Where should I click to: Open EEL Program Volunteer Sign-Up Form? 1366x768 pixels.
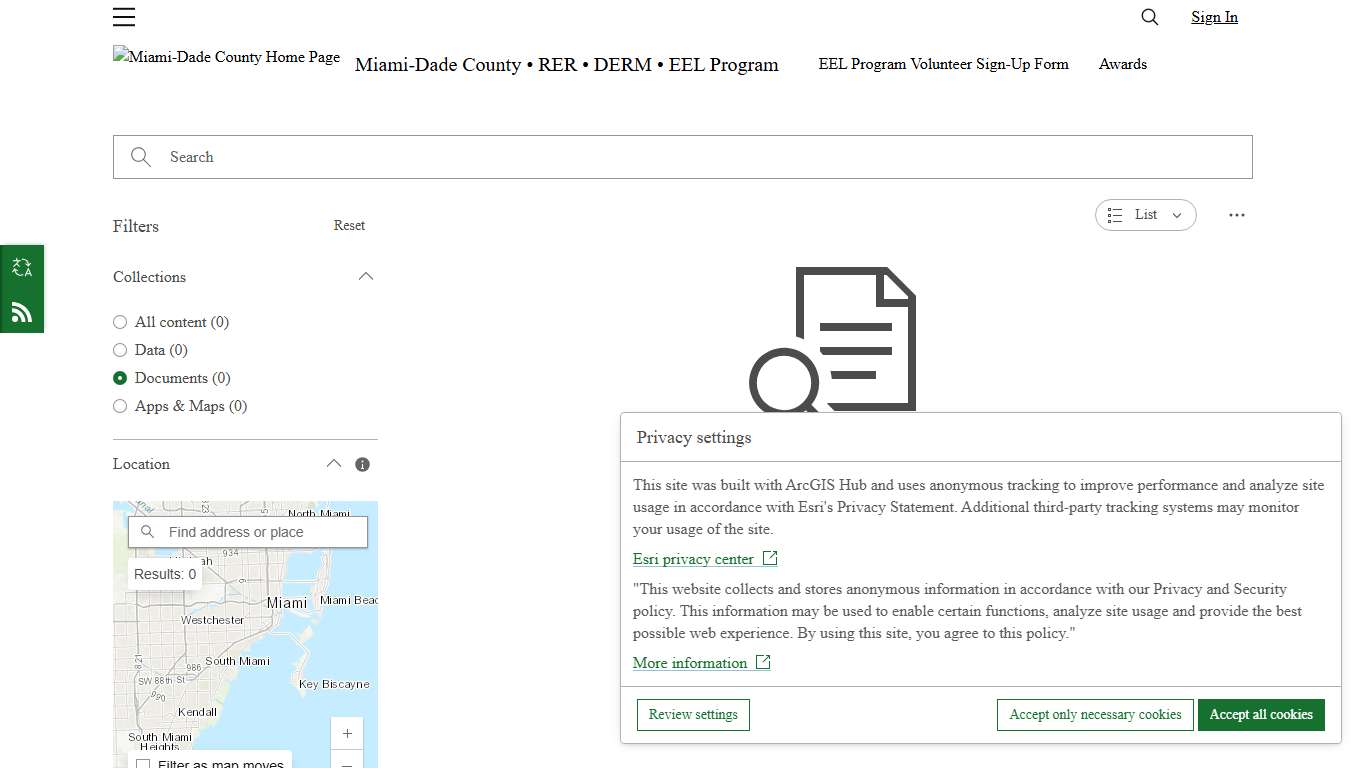coord(943,64)
